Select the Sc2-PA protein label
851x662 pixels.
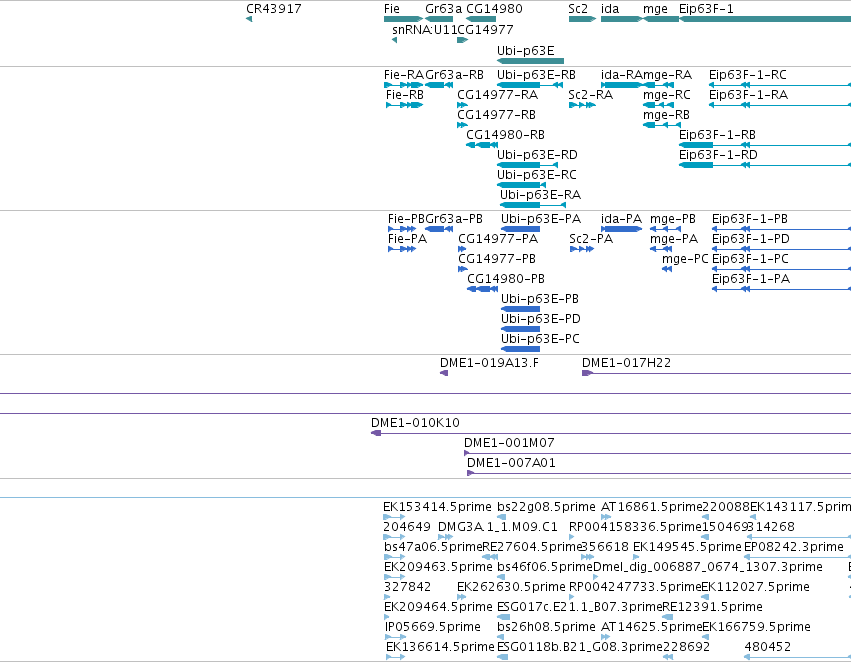pyautogui.click(x=590, y=239)
